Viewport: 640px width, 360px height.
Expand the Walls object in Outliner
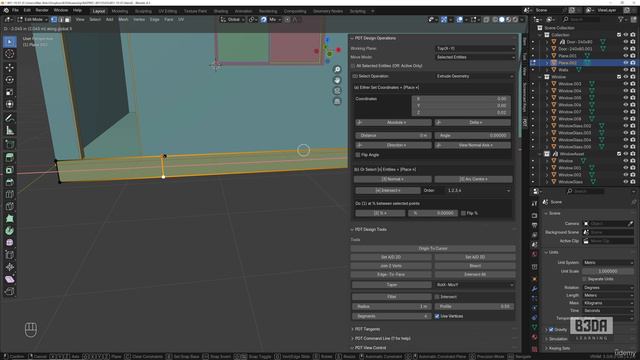(x=547, y=70)
